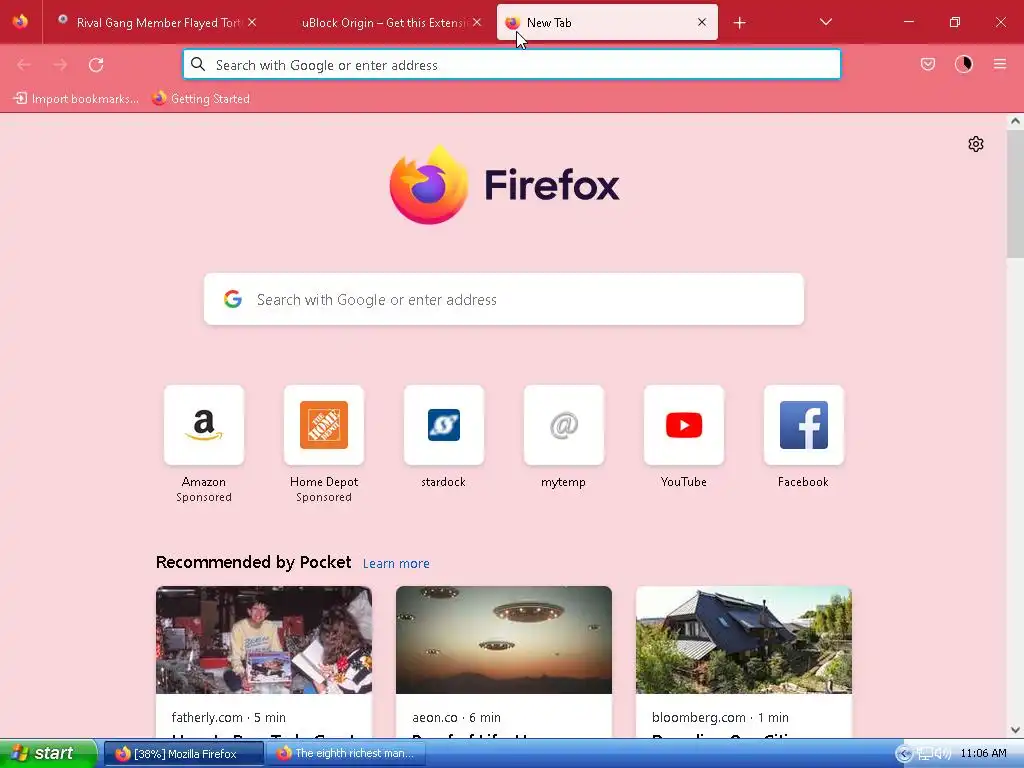Click Learn more link beside Pocket
Image resolution: width=1024 pixels, height=768 pixels.
coord(396,564)
